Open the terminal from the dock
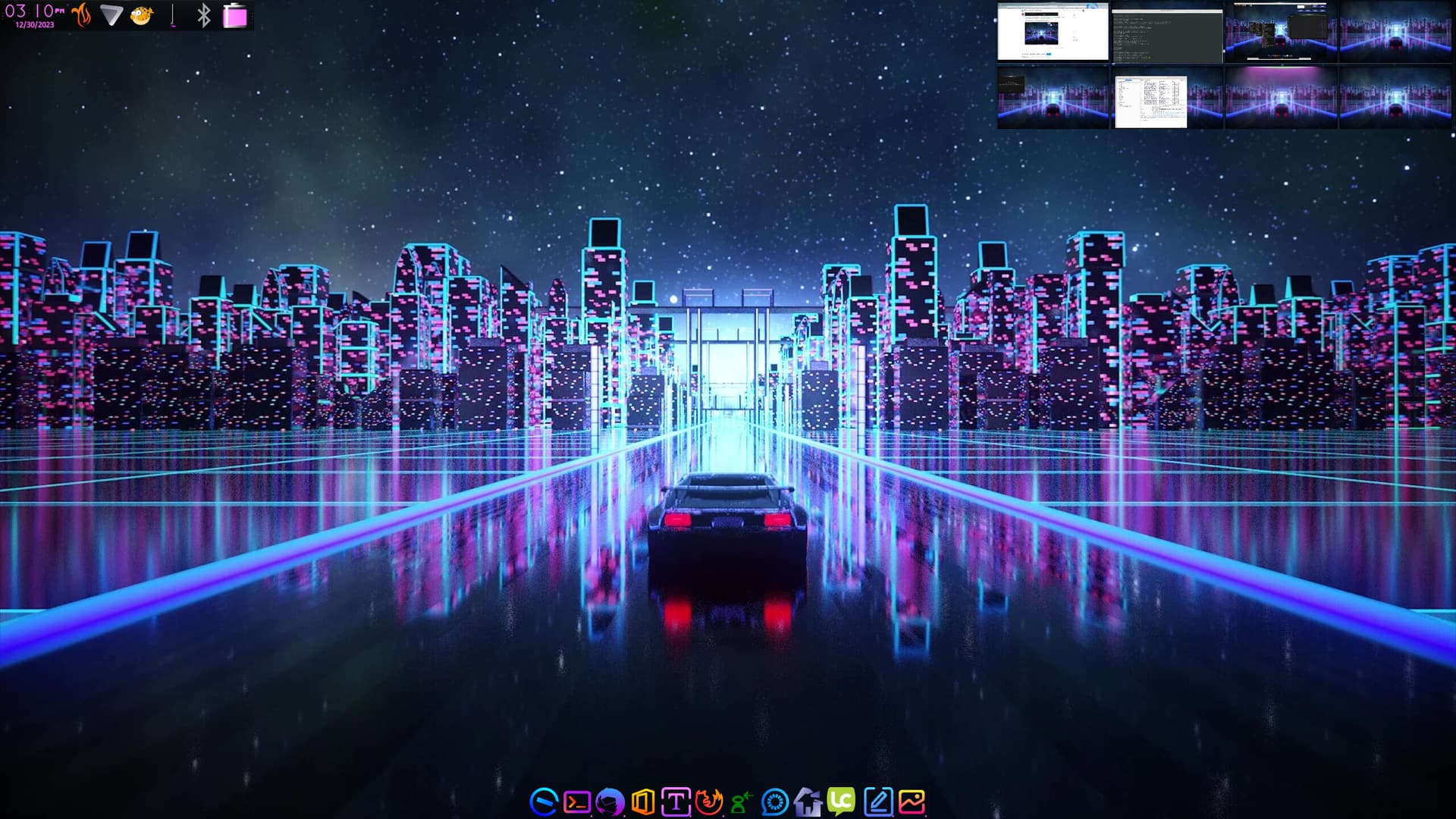 coord(577,802)
